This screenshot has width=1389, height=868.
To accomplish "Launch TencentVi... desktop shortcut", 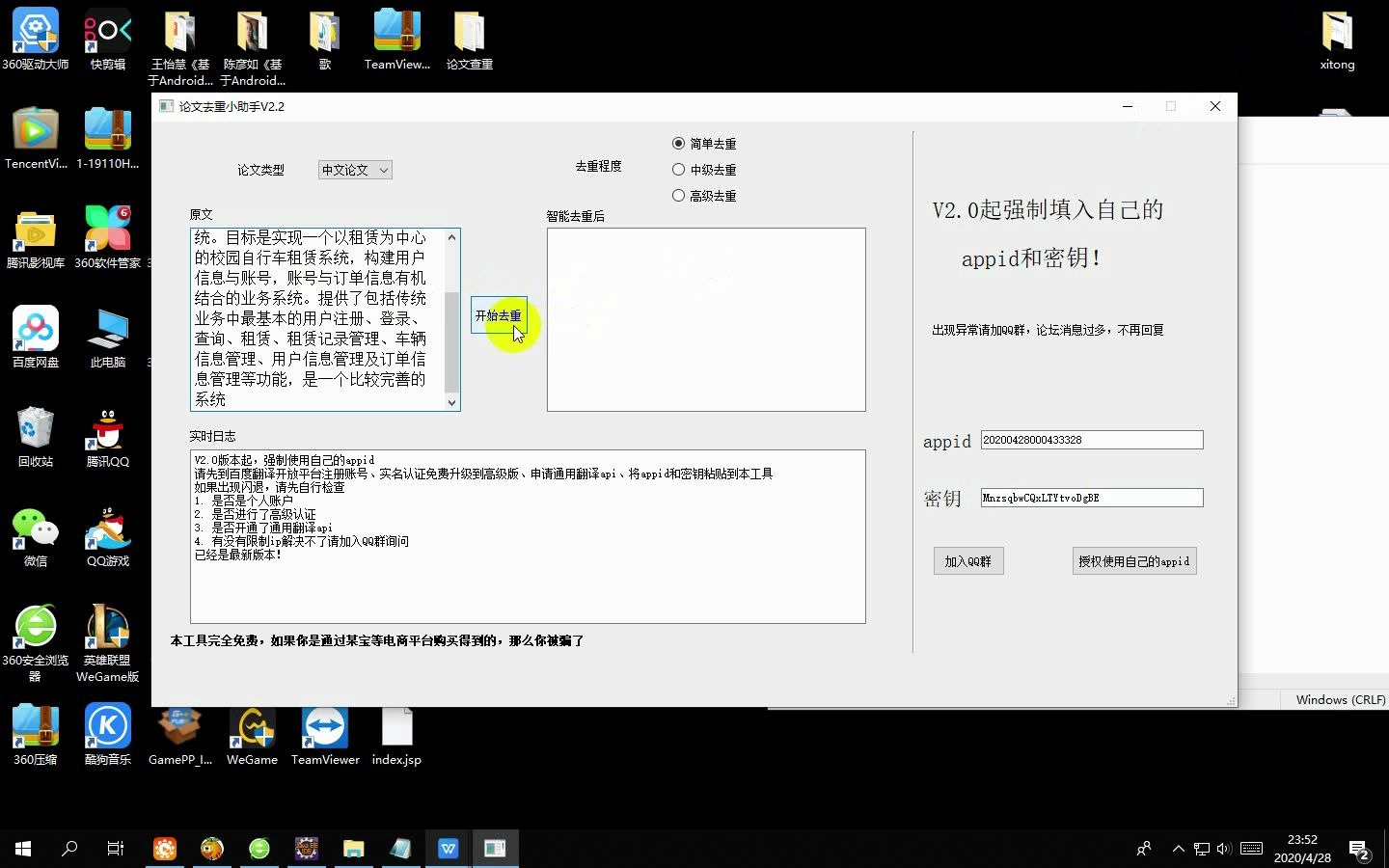I will pyautogui.click(x=36, y=138).
